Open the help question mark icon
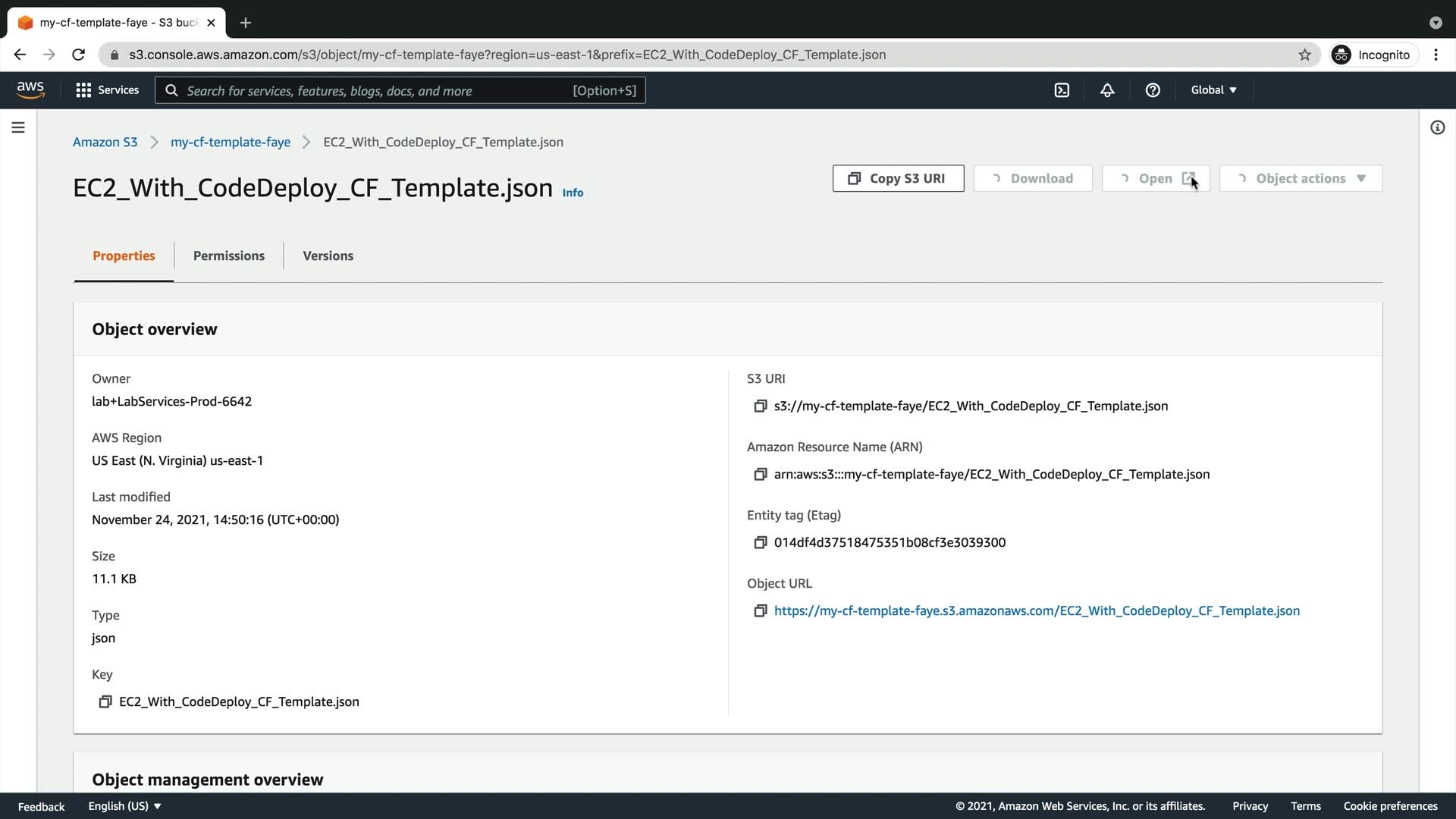 pos(1153,90)
